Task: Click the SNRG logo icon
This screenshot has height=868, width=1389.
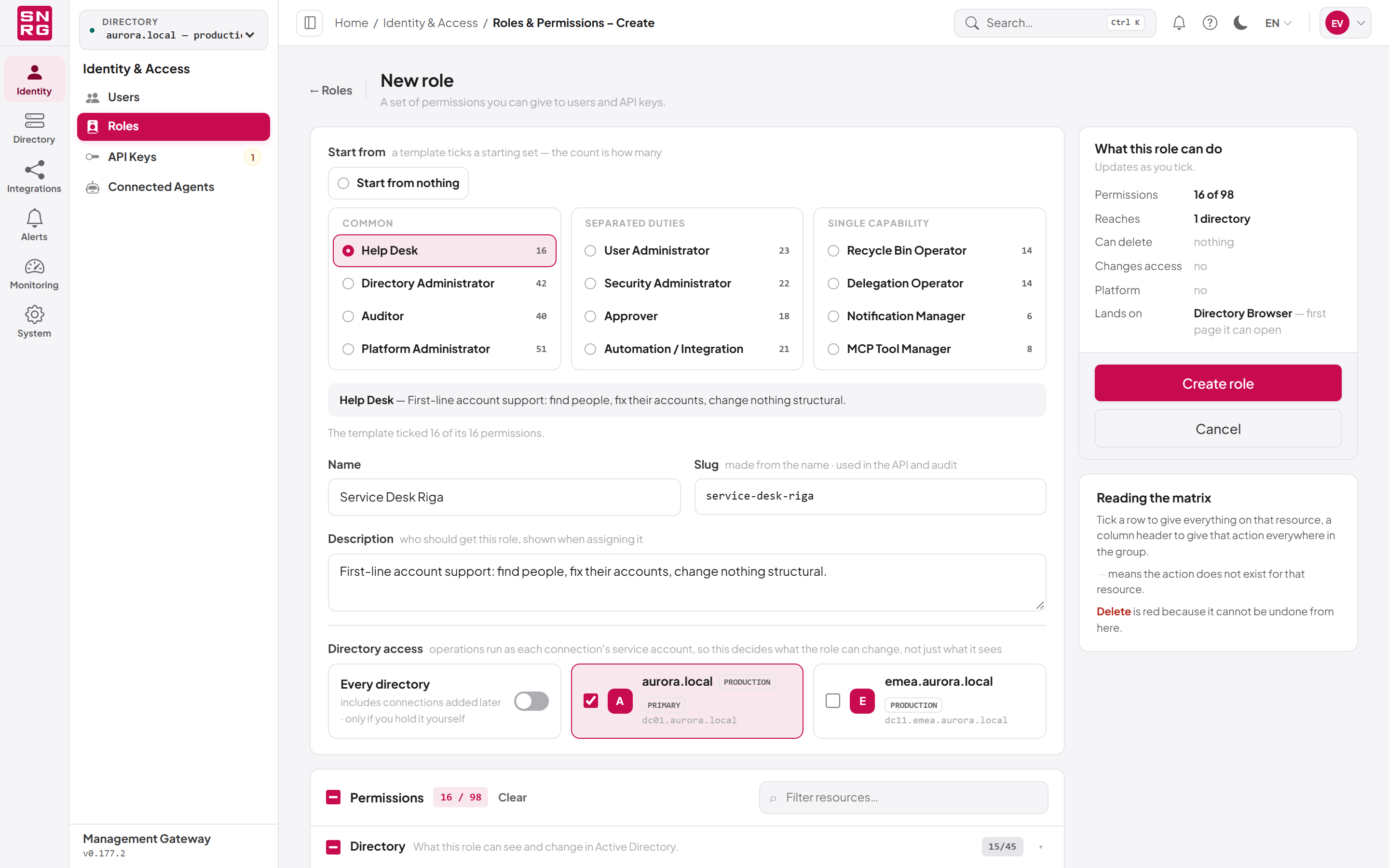Action: point(34,23)
